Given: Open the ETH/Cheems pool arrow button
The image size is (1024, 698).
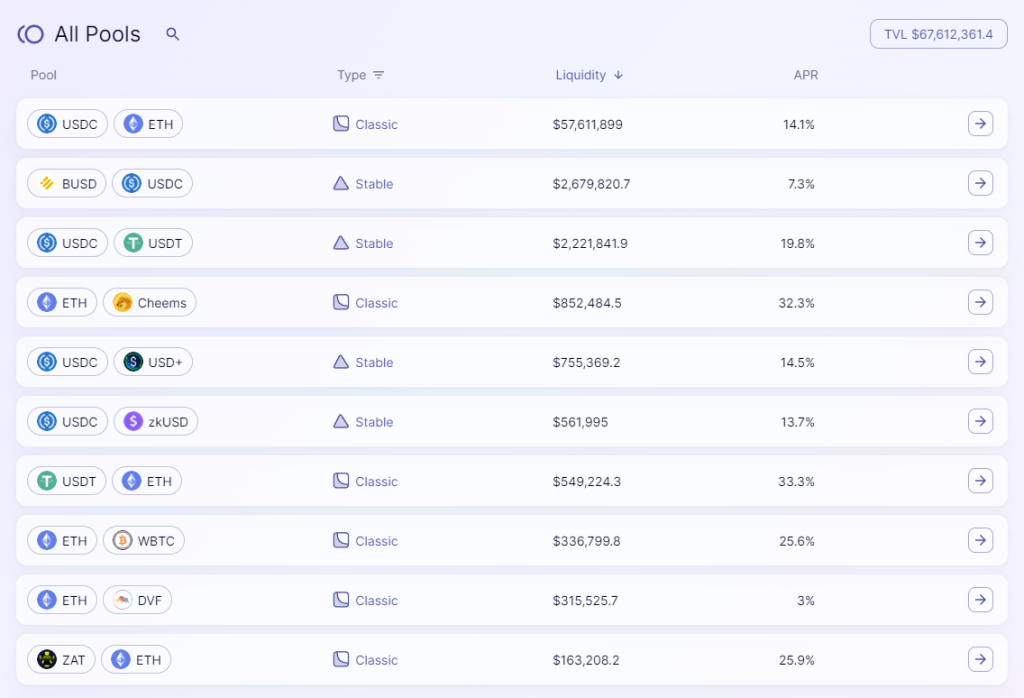Looking at the screenshot, I should click(x=980, y=303).
